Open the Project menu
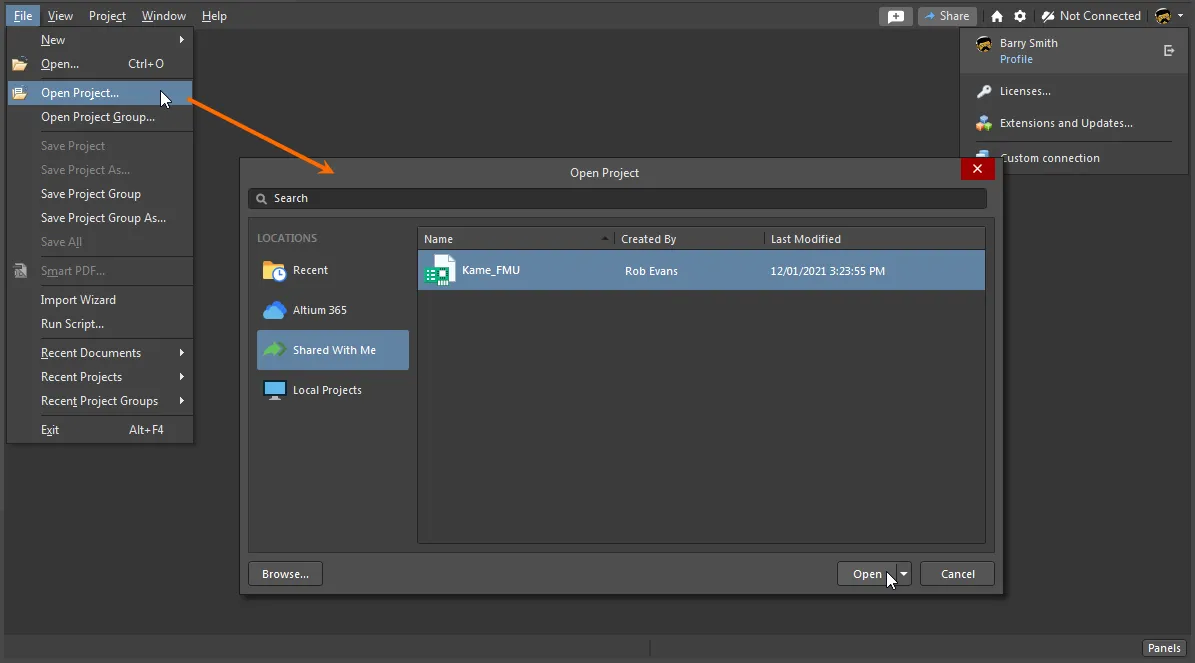The height and width of the screenshot is (663, 1195). click(107, 16)
